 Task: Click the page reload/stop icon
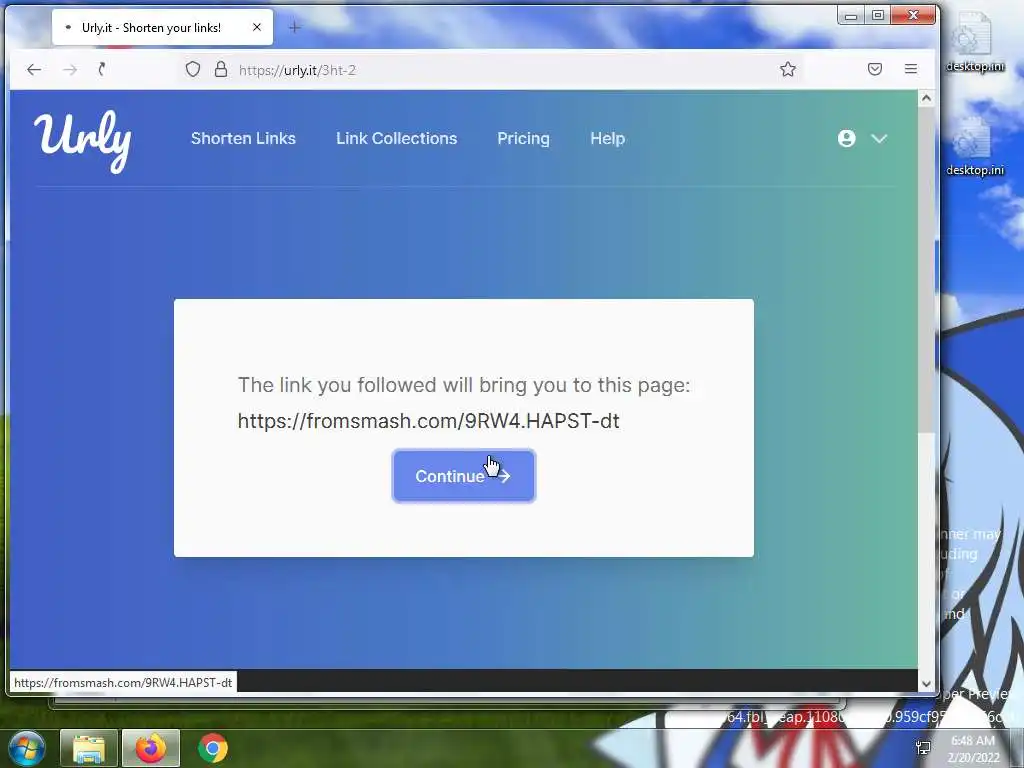tap(102, 69)
